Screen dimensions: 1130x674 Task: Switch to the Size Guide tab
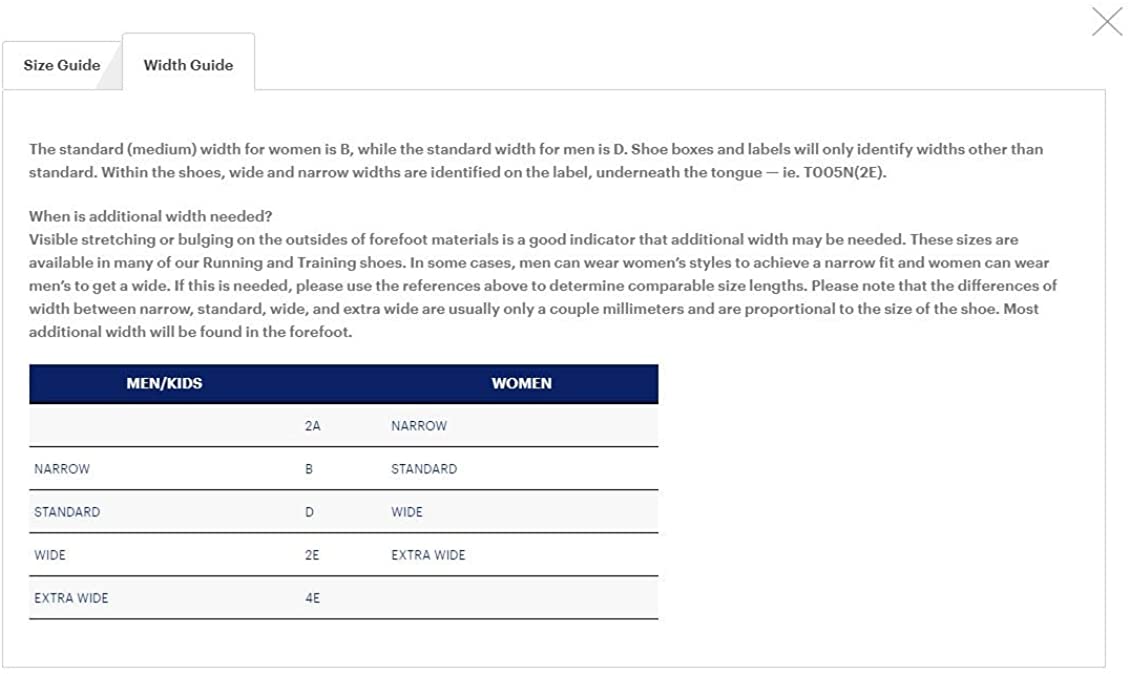pyautogui.click(x=62, y=65)
